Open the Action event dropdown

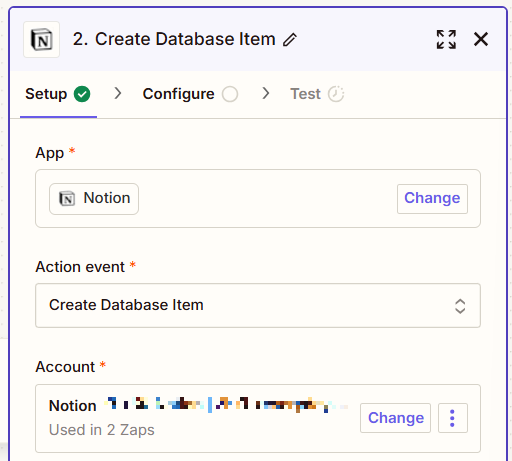tap(258, 305)
